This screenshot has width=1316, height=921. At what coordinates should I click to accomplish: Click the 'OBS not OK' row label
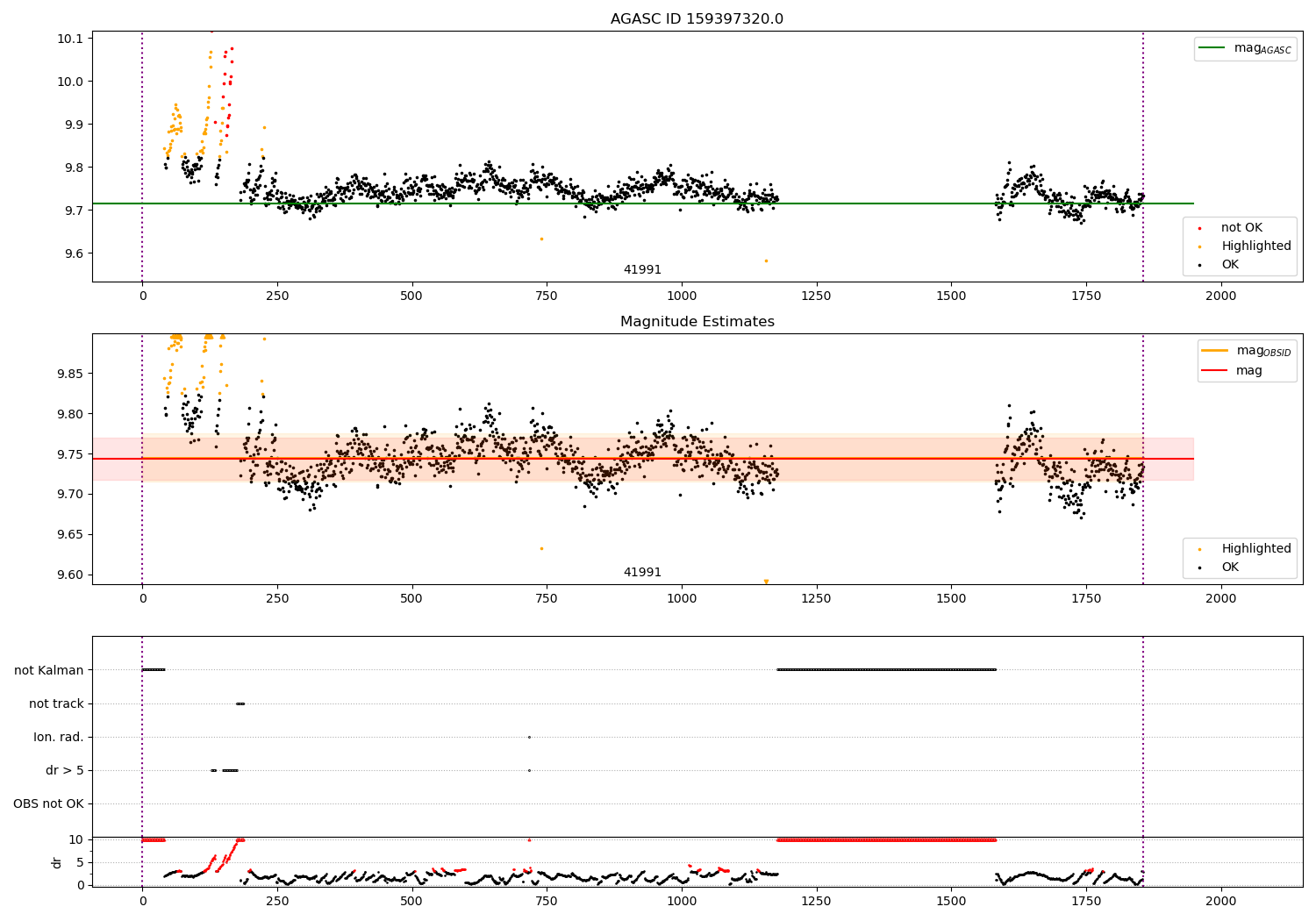pos(48,803)
